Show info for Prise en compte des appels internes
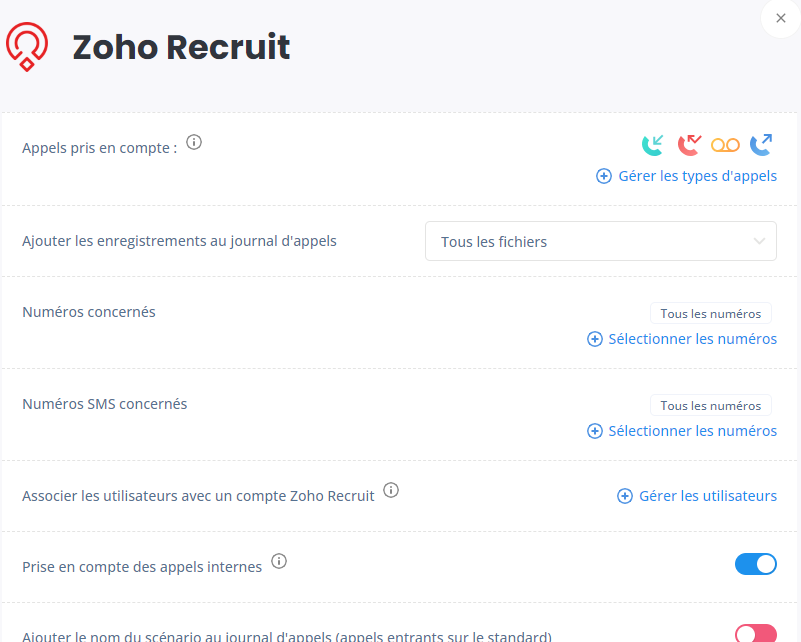The image size is (801, 642). 279,561
